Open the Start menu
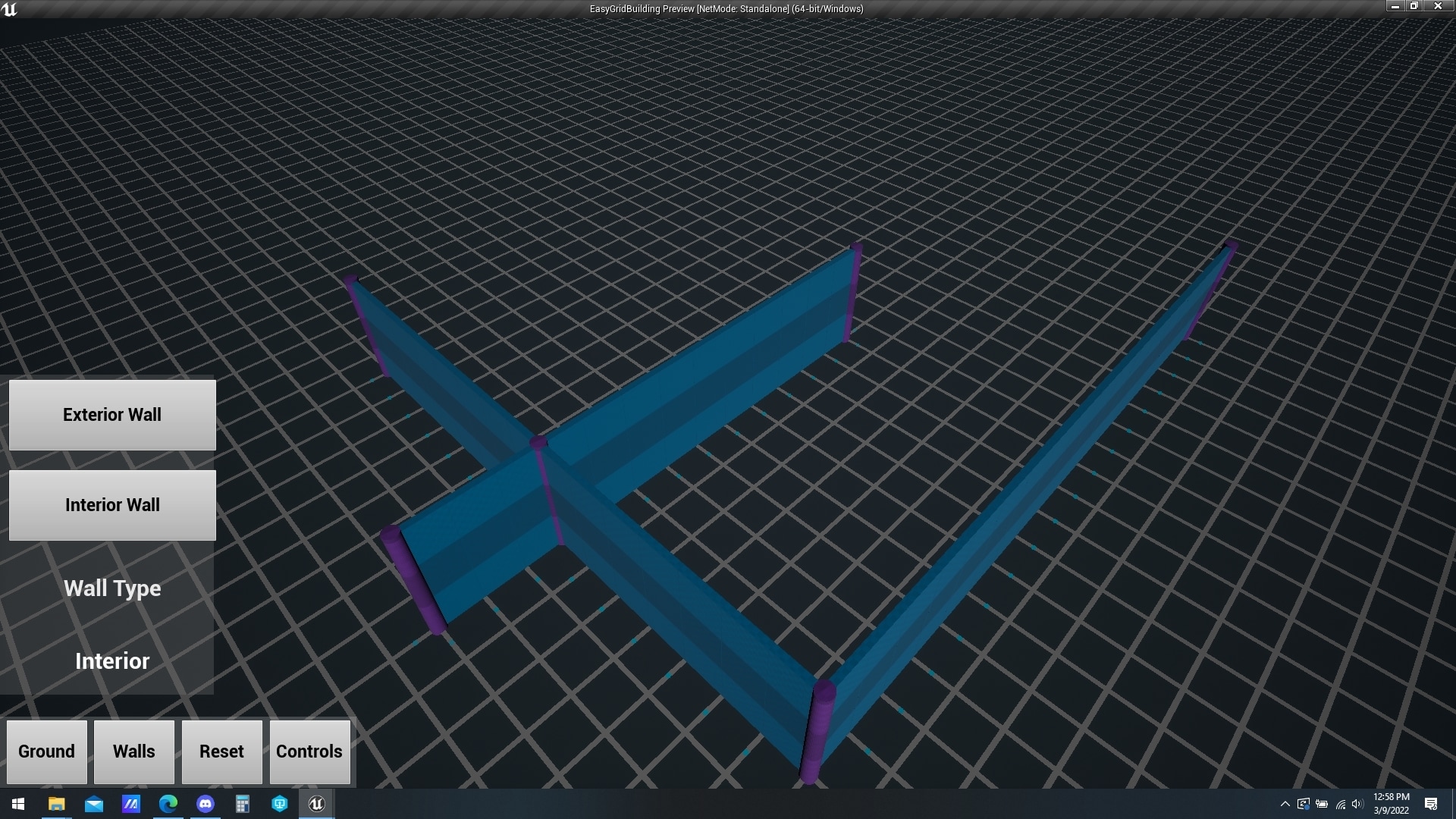The image size is (1456, 819). 17,803
